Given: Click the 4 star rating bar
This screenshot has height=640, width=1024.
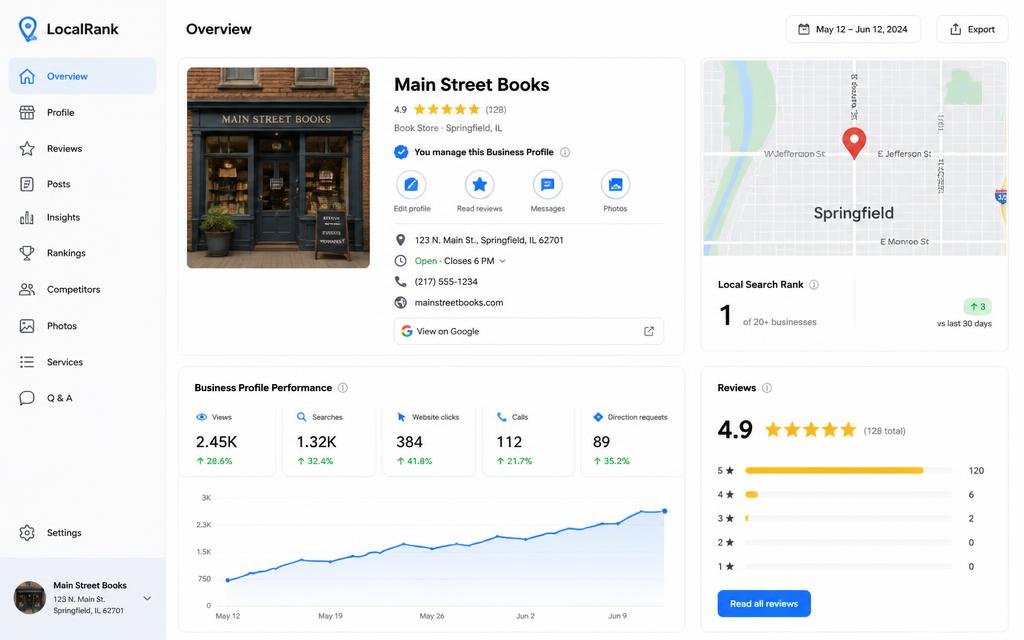Looking at the screenshot, I should [848, 494].
